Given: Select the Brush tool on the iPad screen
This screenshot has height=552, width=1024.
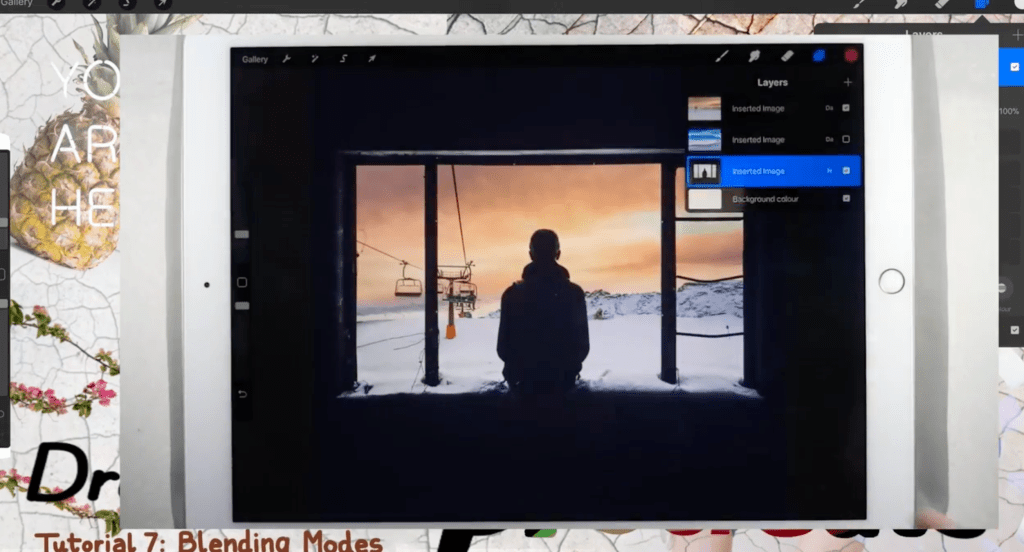Looking at the screenshot, I should click(x=722, y=57).
